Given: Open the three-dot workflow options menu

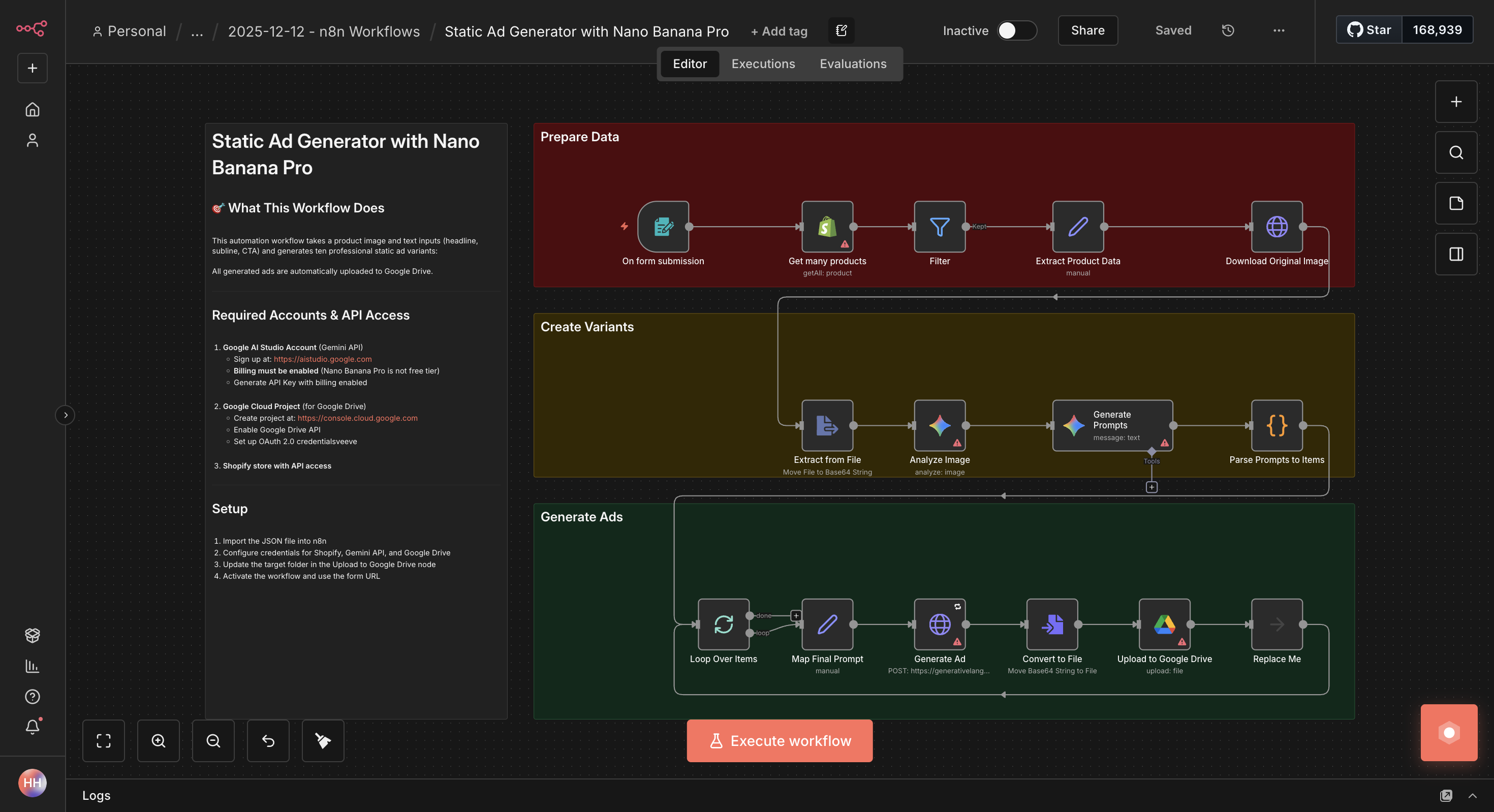Looking at the screenshot, I should [1278, 30].
